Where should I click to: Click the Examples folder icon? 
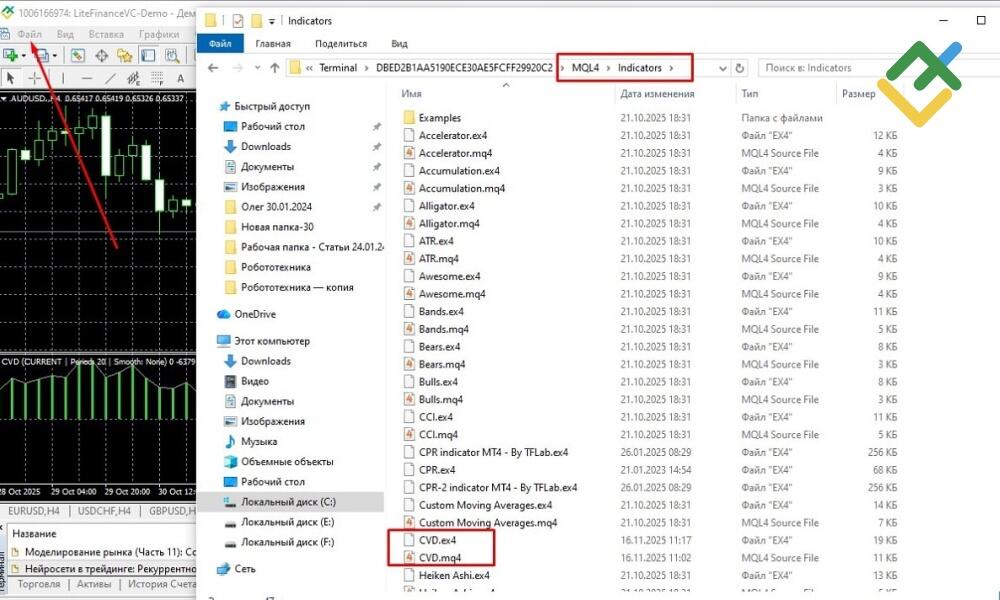click(409, 117)
